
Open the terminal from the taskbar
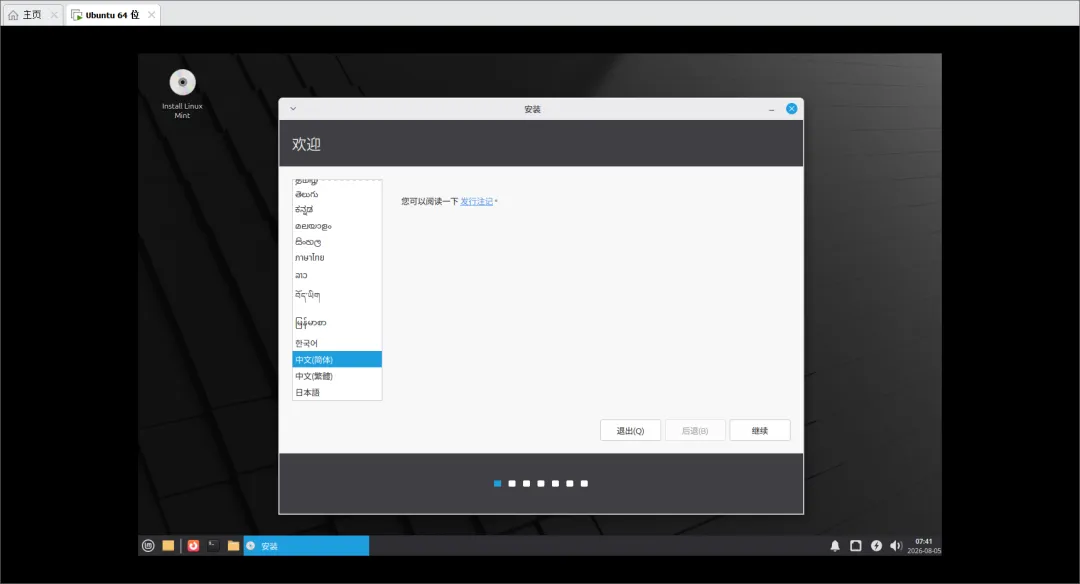point(213,545)
